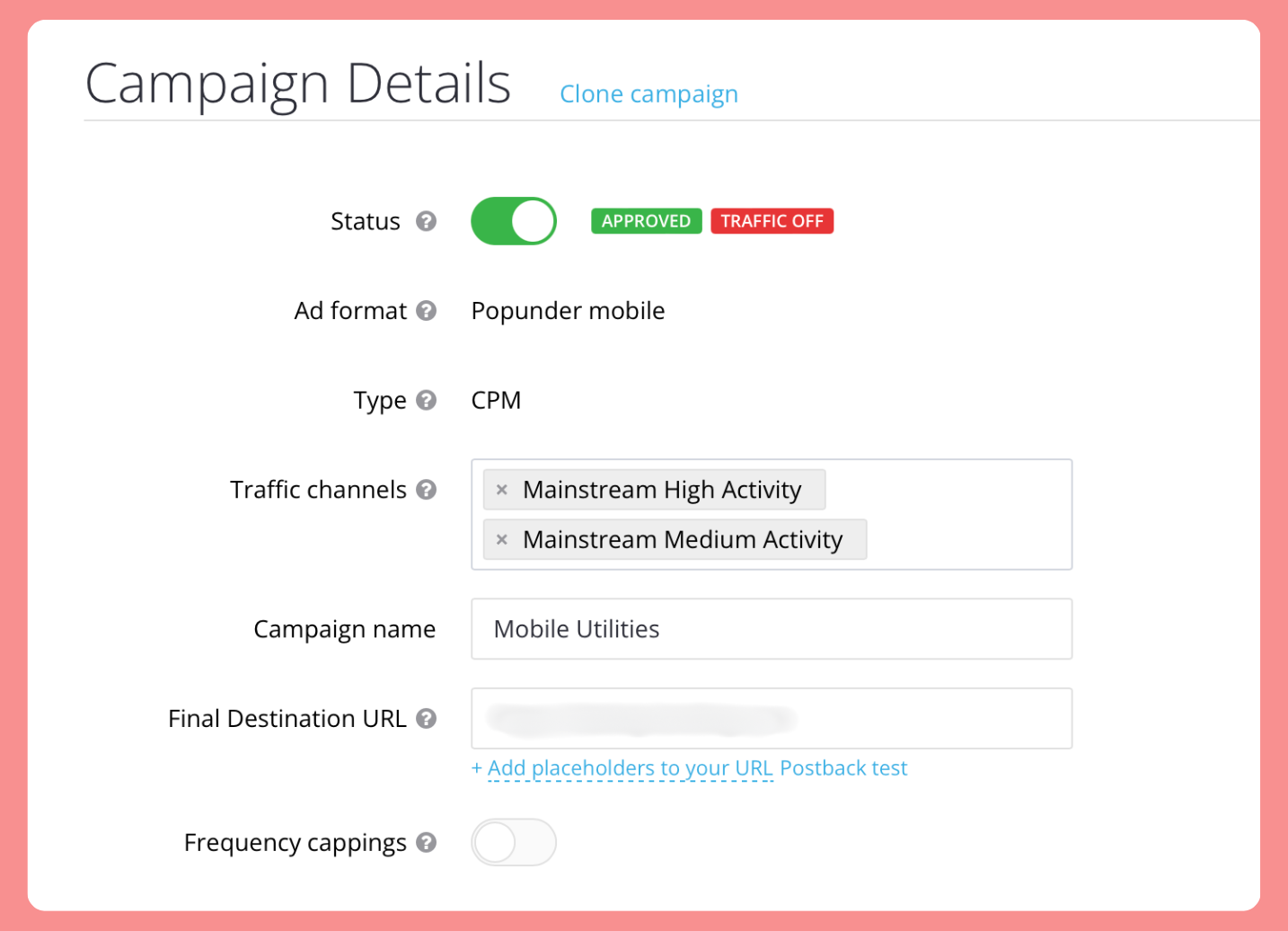Turn off the campaign Status toggle
The width and height of the screenshot is (1288, 931).
click(x=514, y=221)
